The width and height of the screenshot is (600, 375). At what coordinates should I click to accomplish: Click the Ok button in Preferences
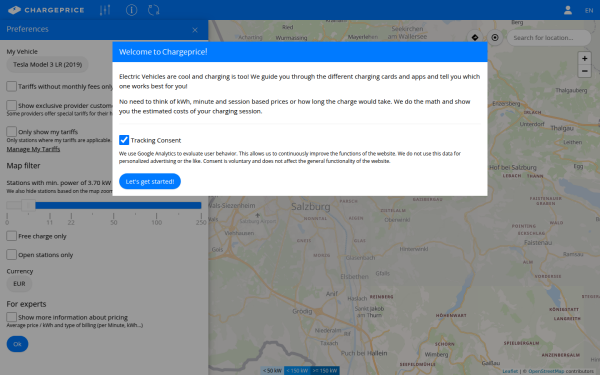point(17,344)
